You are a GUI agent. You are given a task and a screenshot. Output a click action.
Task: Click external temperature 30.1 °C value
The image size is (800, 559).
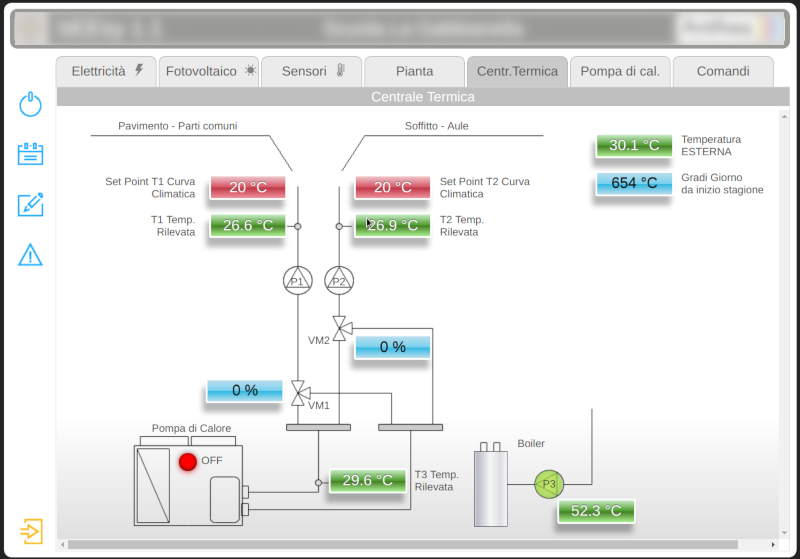634,145
